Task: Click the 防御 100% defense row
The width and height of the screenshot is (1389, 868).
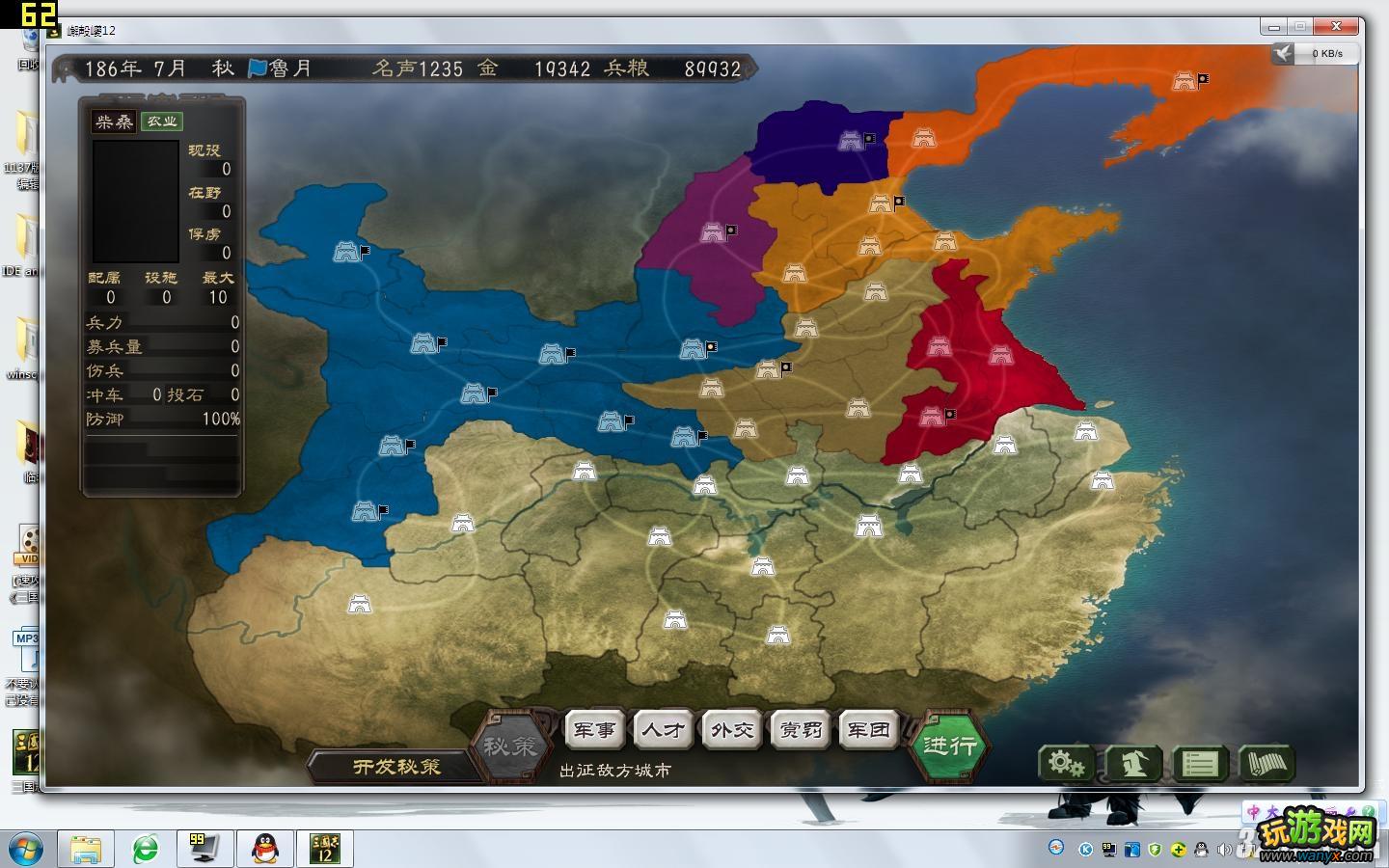Action: pos(163,419)
